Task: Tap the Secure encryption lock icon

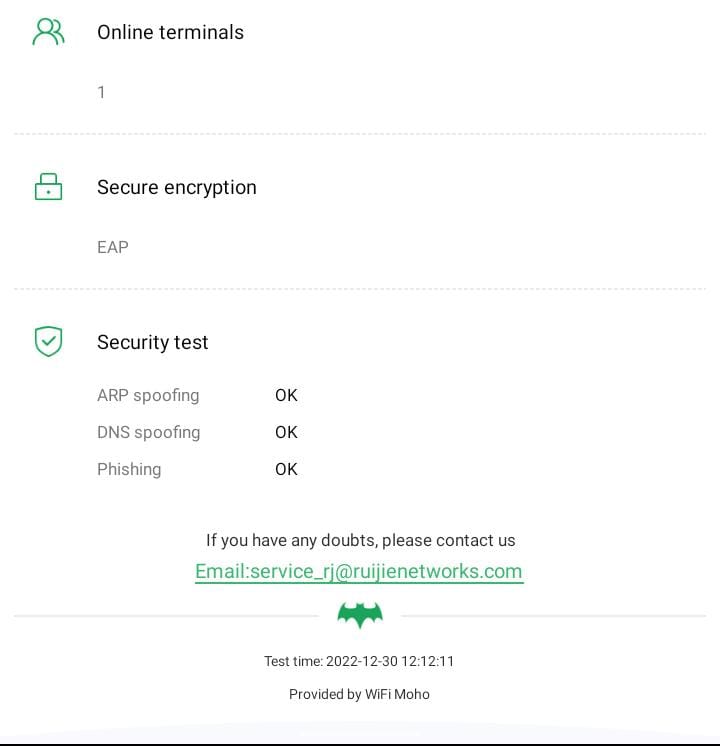Action: point(48,187)
